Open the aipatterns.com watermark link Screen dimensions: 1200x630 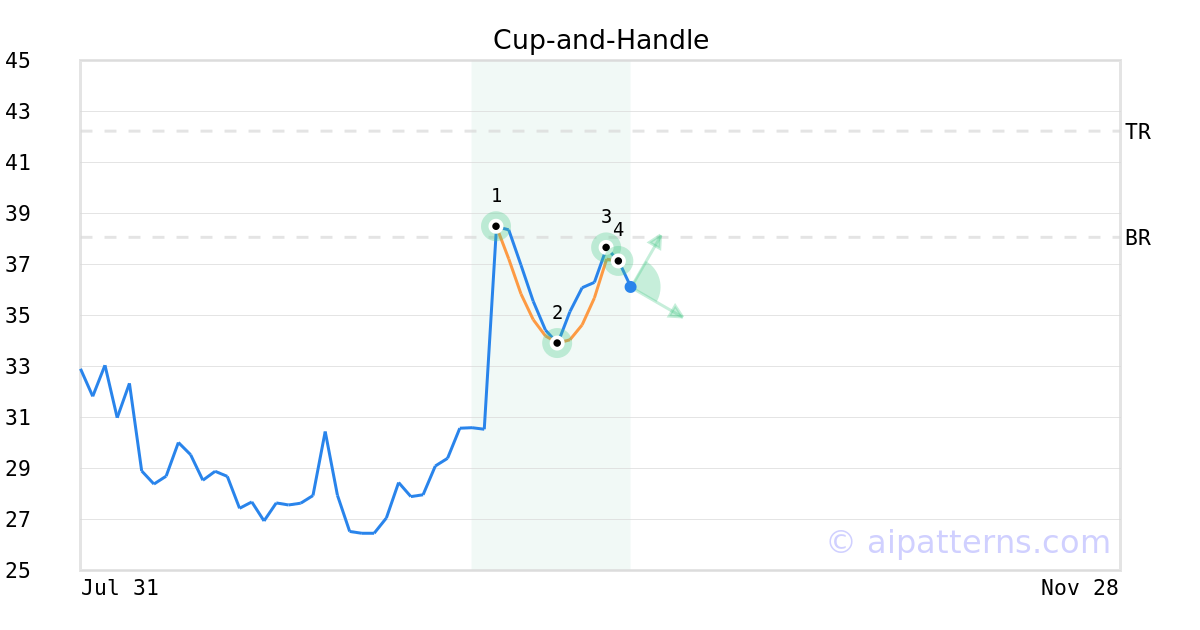click(968, 542)
